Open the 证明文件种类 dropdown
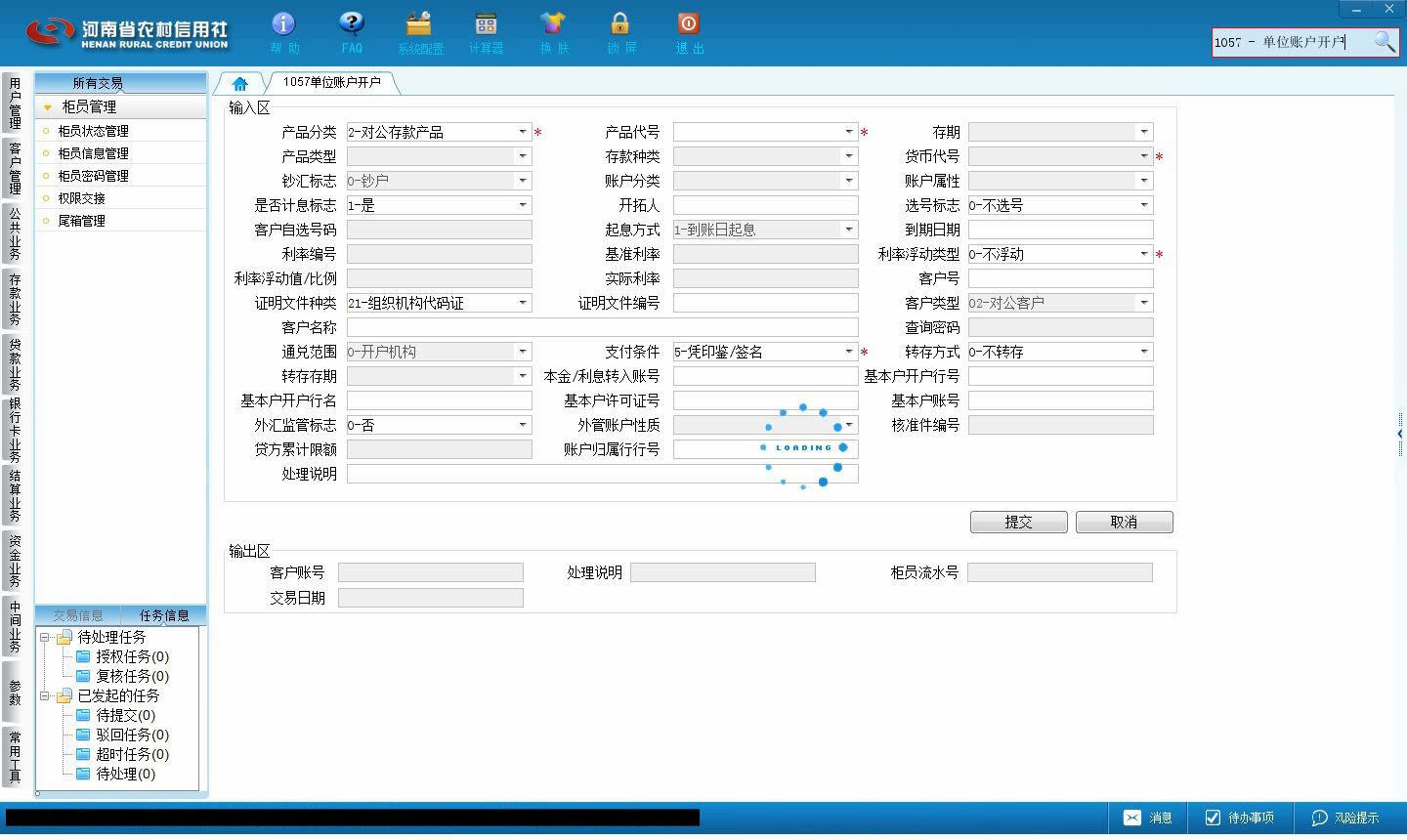Image resolution: width=1407 pixels, height=840 pixels. point(523,303)
